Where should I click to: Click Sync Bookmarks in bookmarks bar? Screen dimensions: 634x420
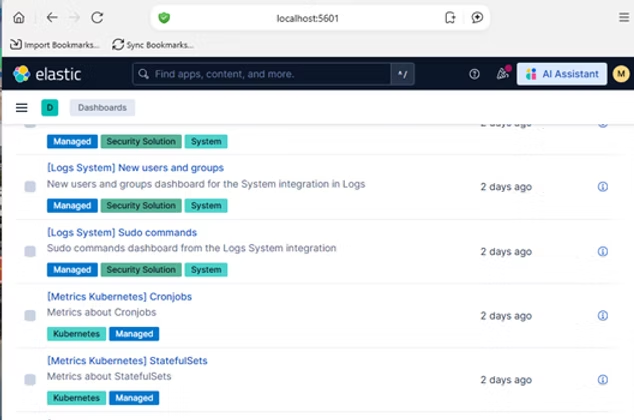click(152, 44)
